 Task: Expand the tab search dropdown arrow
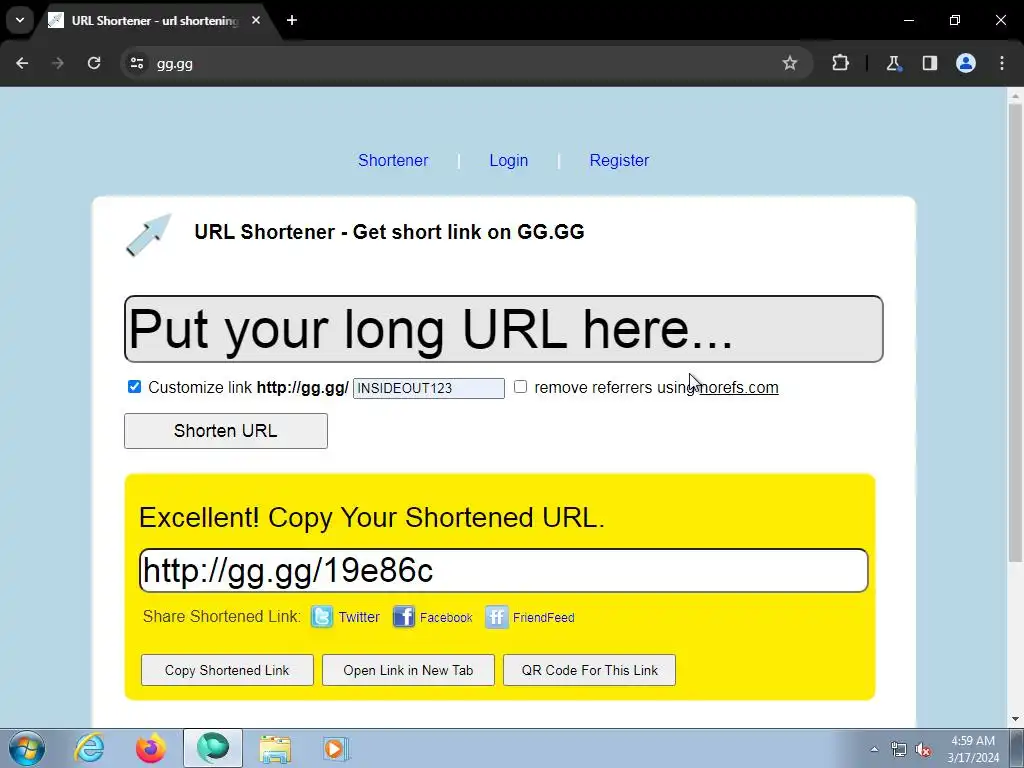[20, 20]
